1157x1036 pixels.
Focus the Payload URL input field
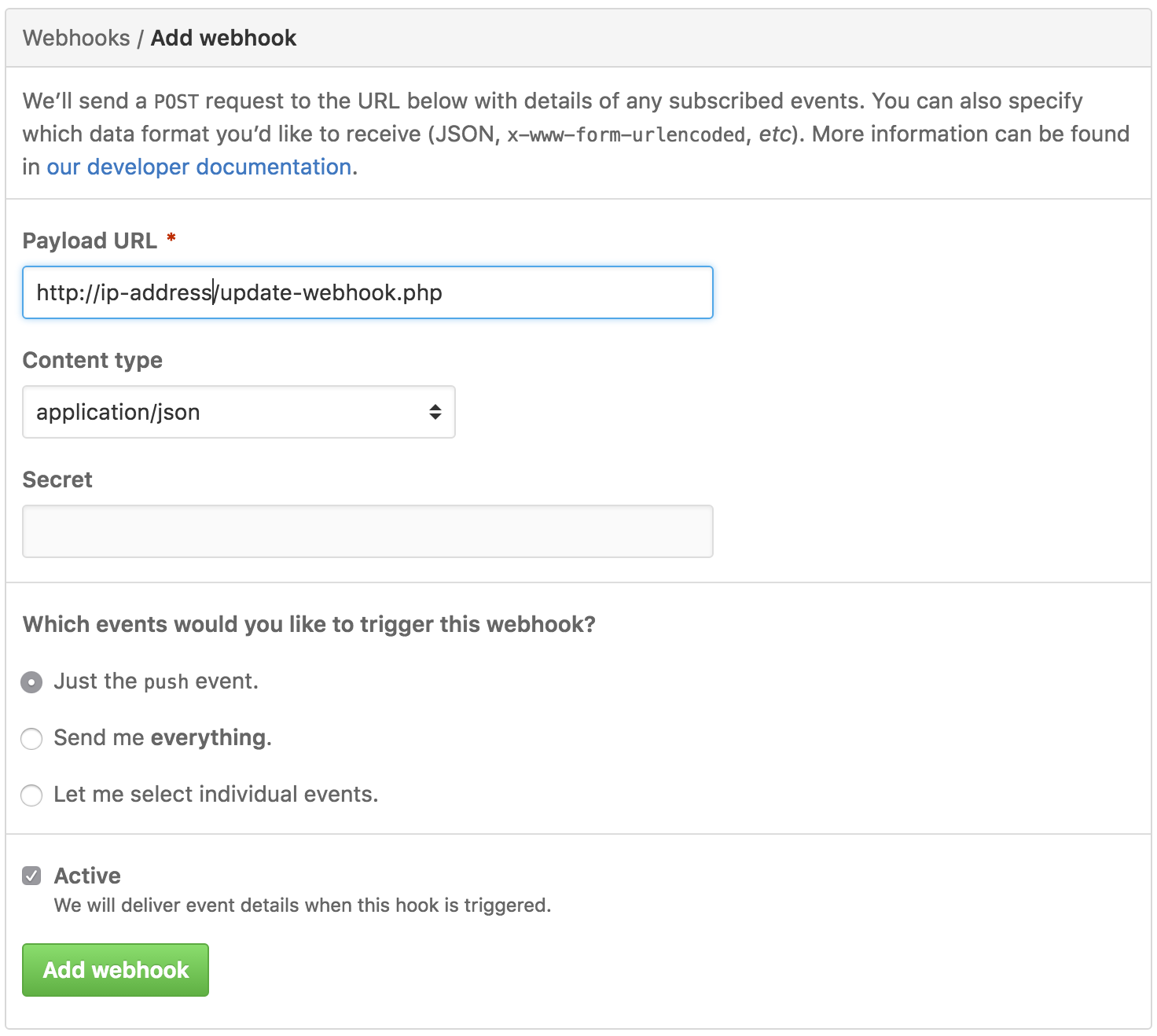click(x=367, y=292)
